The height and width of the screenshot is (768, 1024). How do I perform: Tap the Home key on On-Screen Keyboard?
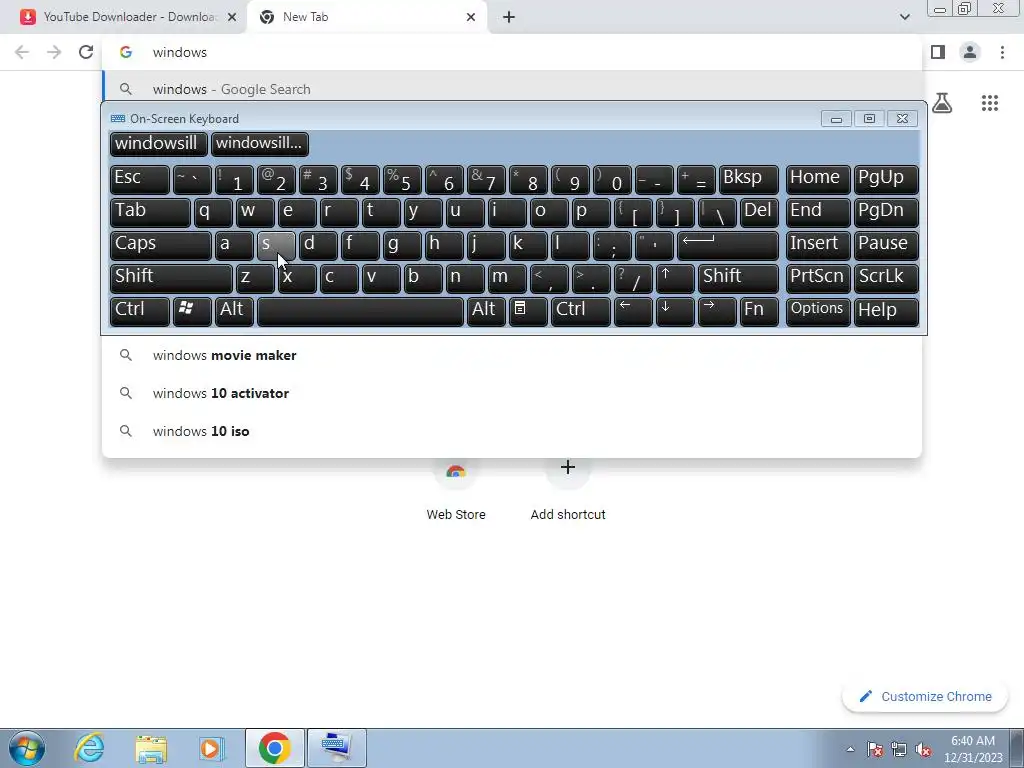(x=818, y=180)
